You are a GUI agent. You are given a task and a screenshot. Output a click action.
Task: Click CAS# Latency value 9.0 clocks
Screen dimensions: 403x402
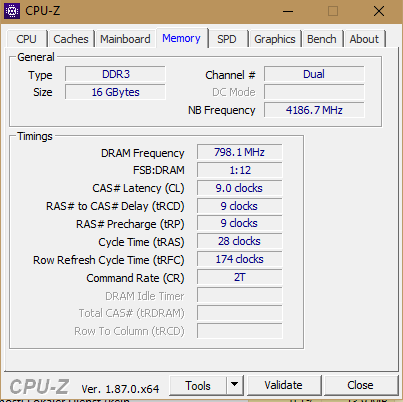pyautogui.click(x=239, y=188)
